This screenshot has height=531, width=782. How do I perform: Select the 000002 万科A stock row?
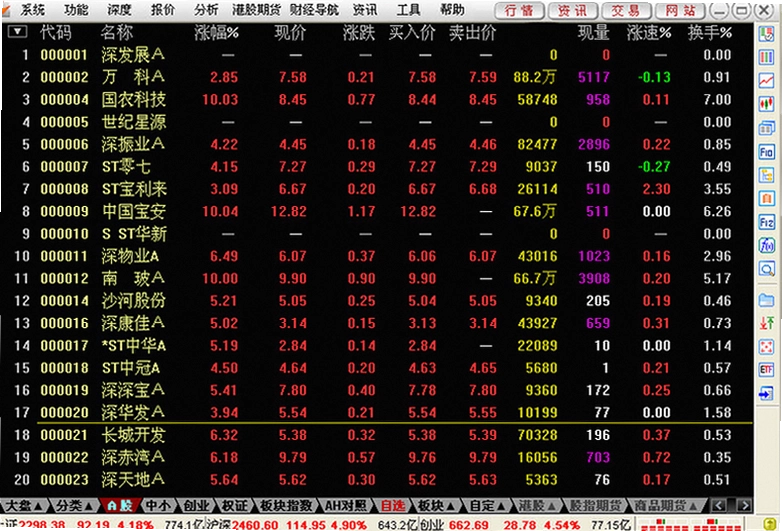pos(377,77)
